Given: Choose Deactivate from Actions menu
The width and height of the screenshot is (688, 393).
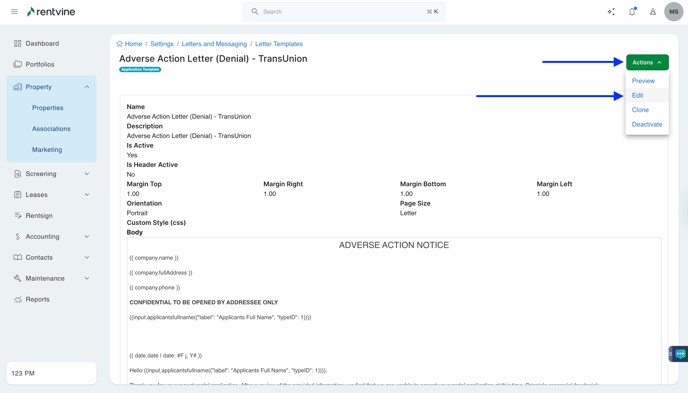Looking at the screenshot, I should click(647, 124).
